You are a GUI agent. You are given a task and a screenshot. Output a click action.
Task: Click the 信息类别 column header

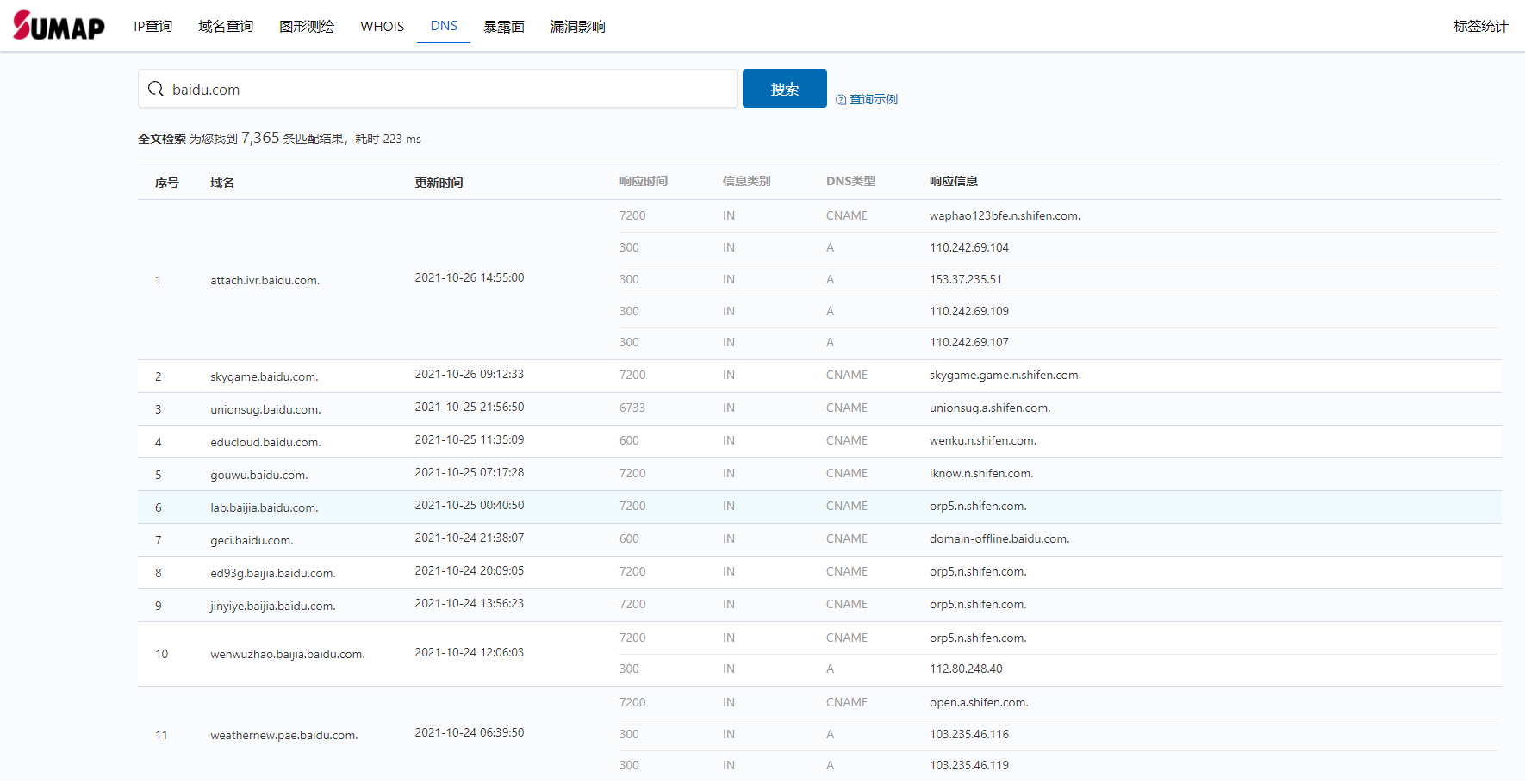[x=747, y=181]
